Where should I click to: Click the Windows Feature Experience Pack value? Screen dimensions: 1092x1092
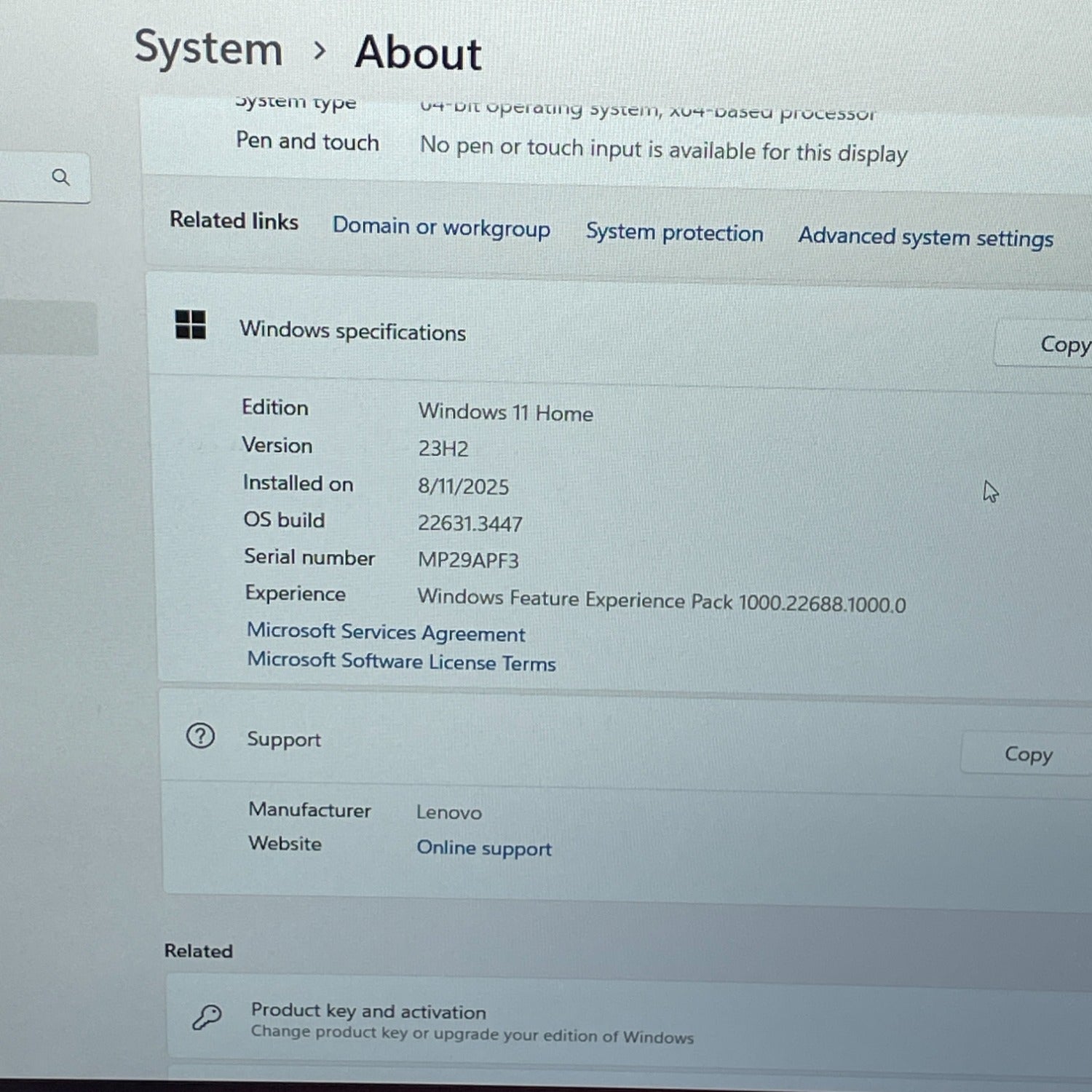(x=662, y=601)
